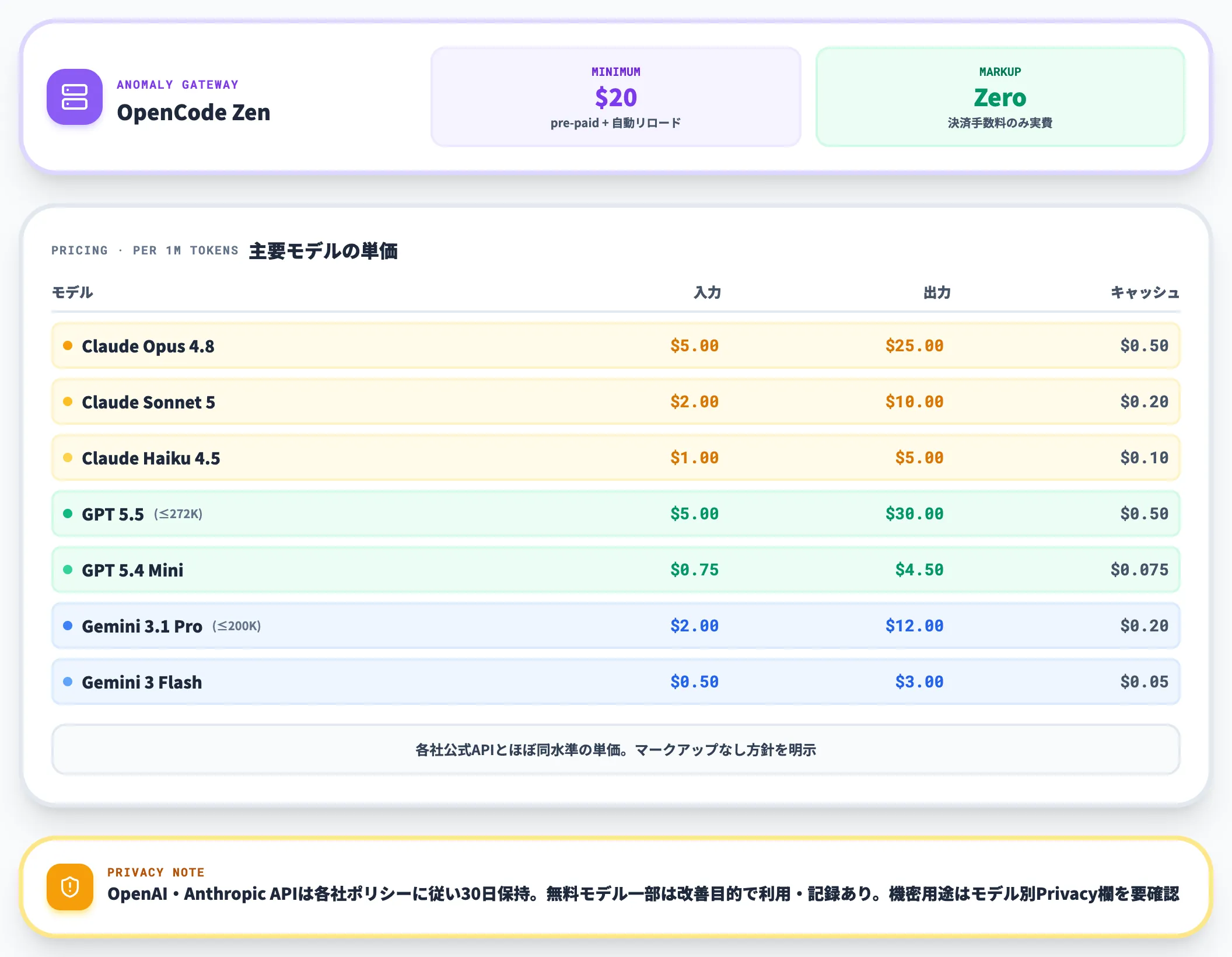Click the キャッシュ column header
Screen dimensions: 1232x957
click(1145, 292)
